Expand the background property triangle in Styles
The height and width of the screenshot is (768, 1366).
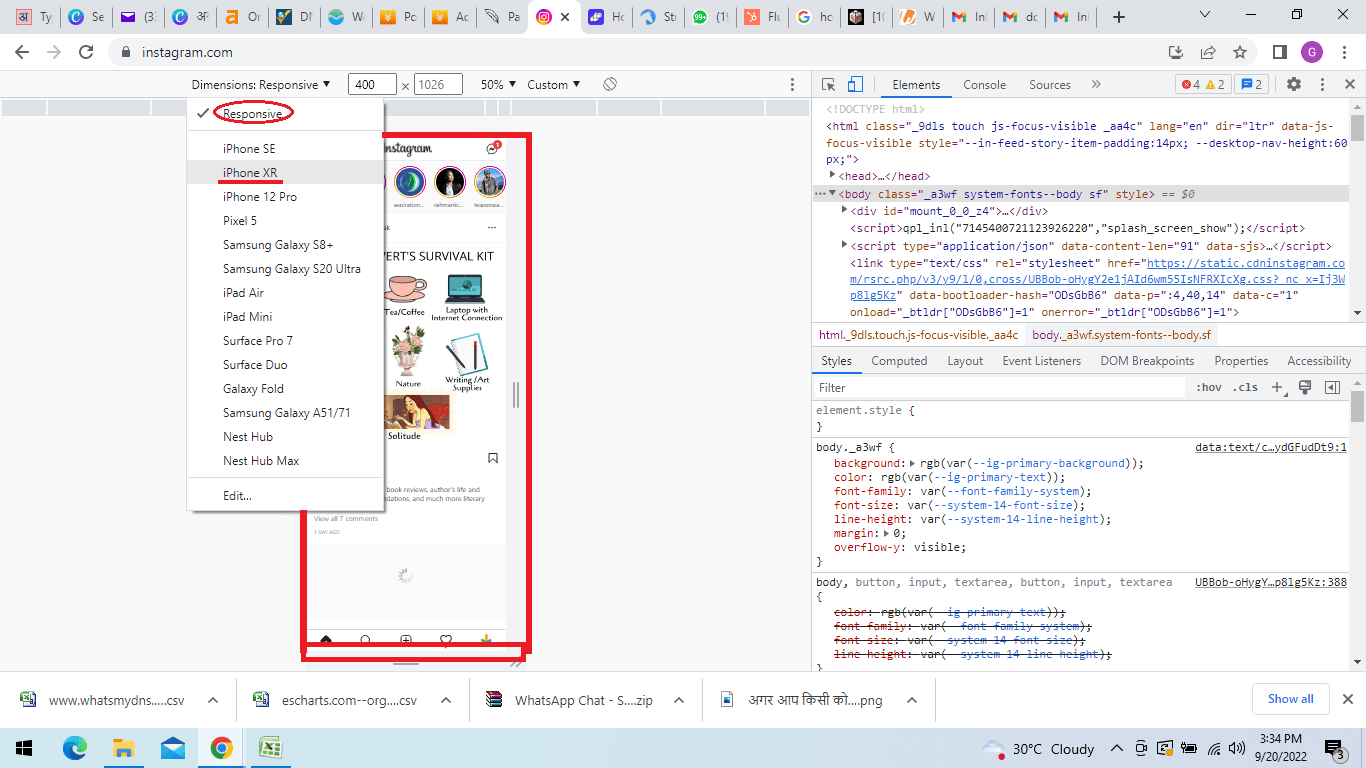911,463
